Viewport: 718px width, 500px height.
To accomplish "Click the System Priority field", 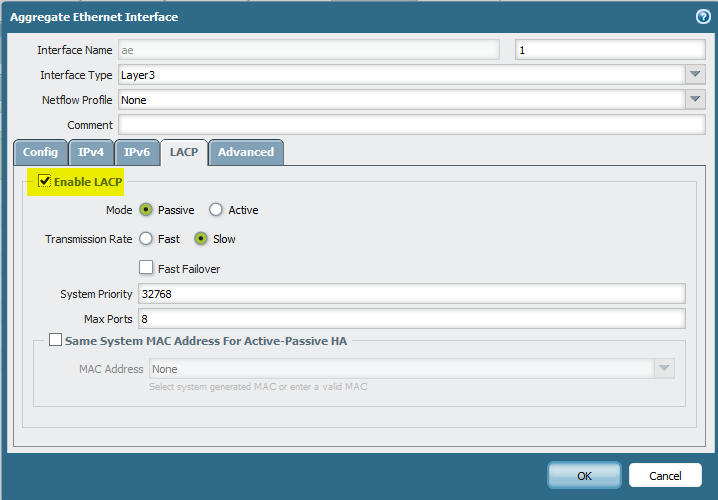I will pyautogui.click(x=410, y=294).
